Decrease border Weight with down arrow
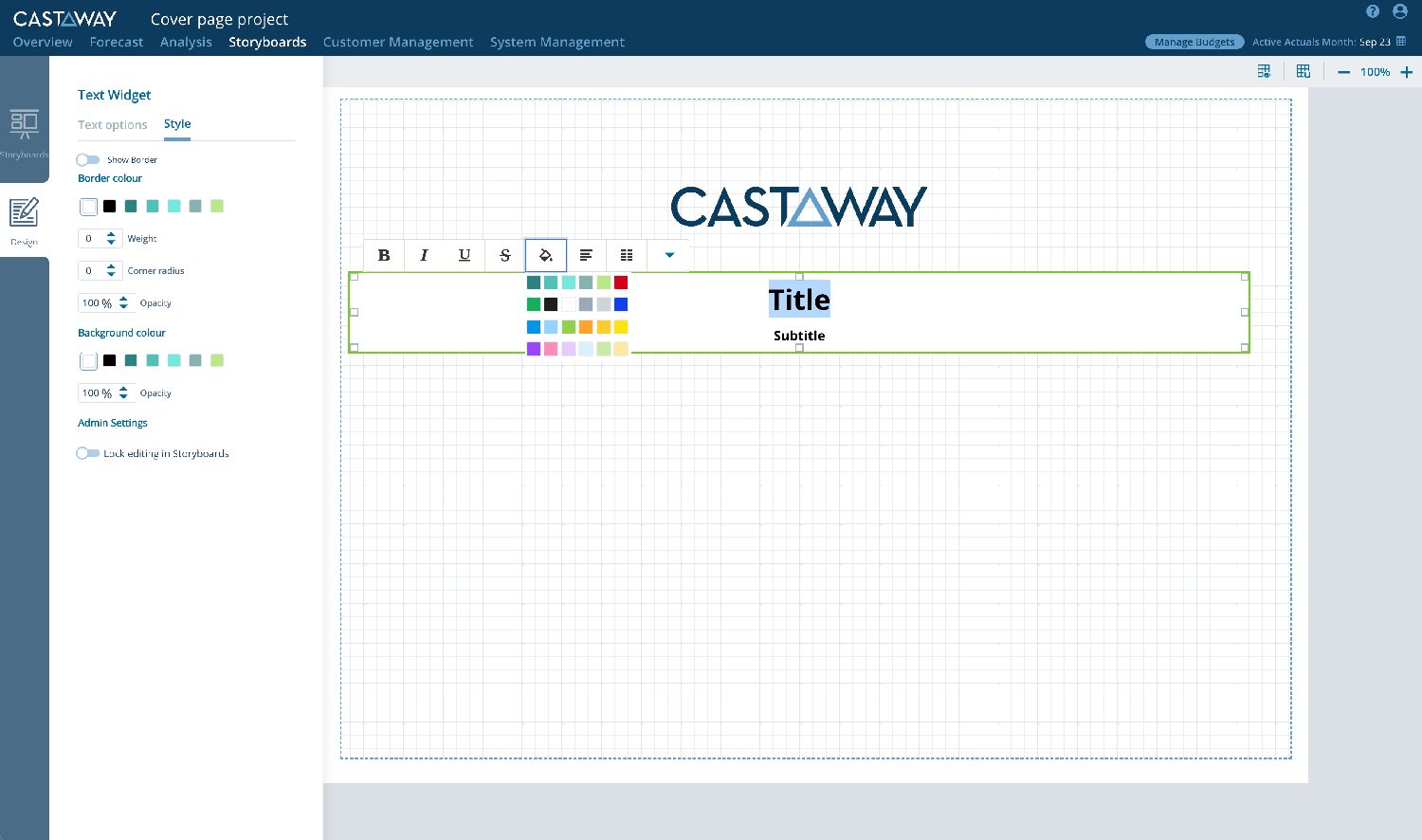1422x840 pixels. [x=111, y=243]
